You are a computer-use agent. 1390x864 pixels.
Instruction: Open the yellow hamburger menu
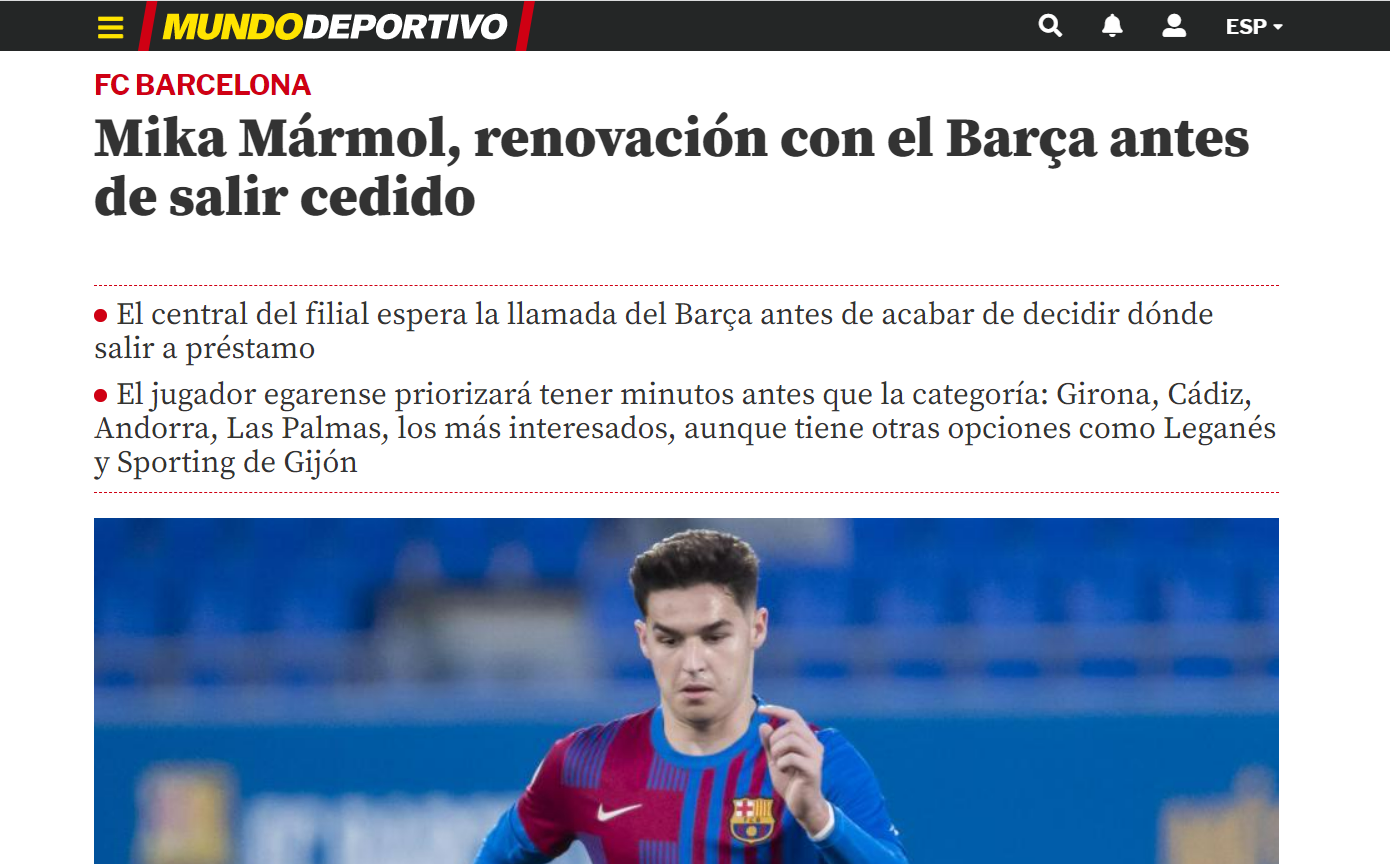[111, 27]
